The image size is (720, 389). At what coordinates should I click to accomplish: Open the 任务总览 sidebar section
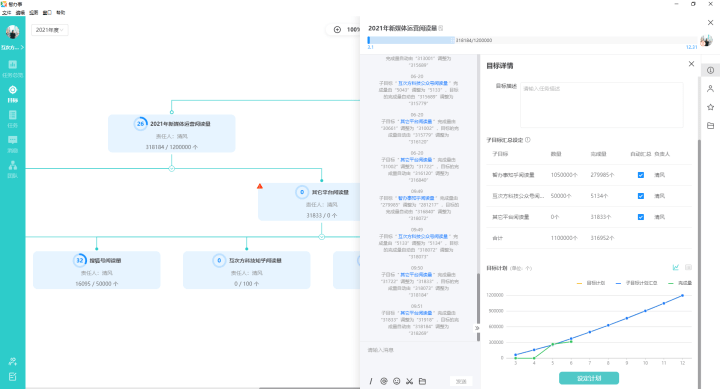click(12, 68)
